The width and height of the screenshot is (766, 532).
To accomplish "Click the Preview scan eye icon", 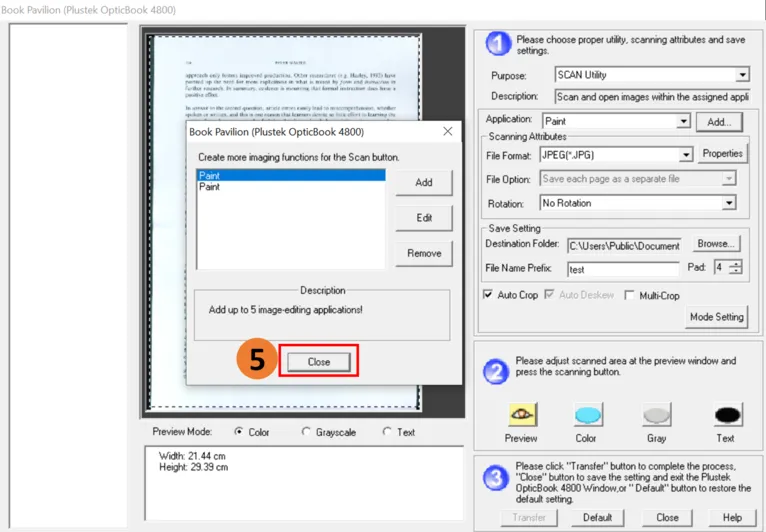I will (x=522, y=415).
